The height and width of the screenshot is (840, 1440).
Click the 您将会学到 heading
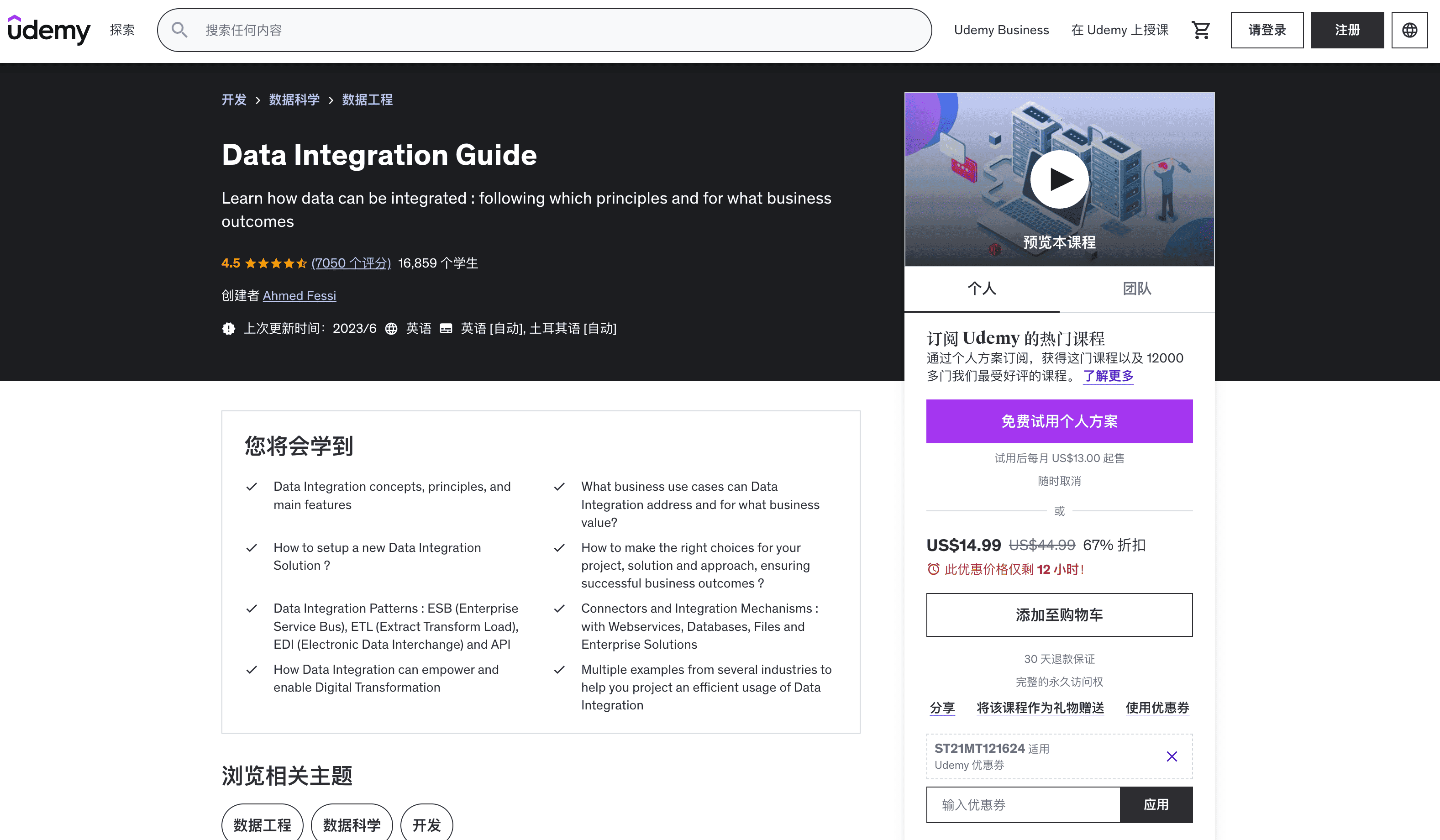[x=299, y=446]
